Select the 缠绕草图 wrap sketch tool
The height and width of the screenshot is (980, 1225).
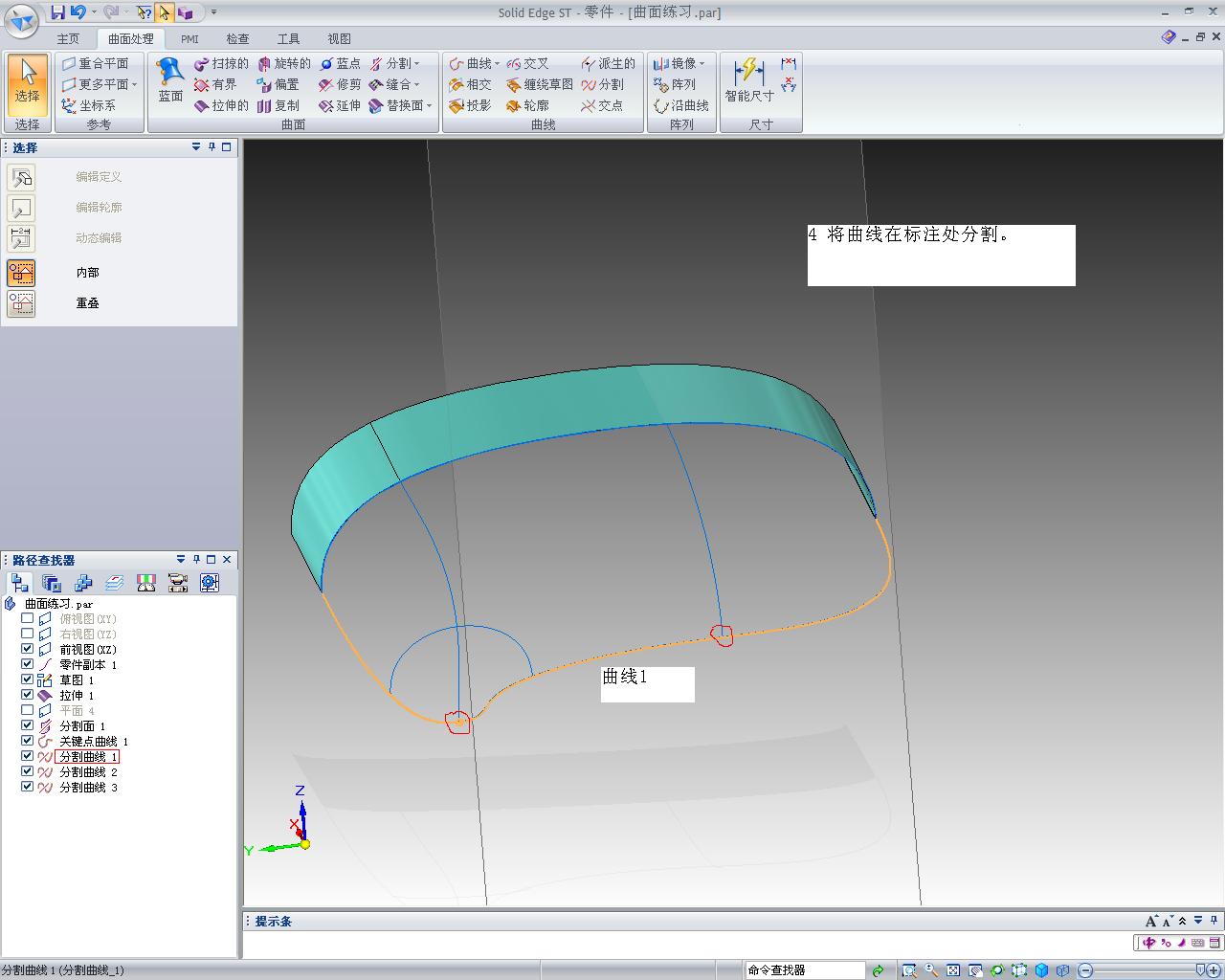pyautogui.click(x=540, y=84)
